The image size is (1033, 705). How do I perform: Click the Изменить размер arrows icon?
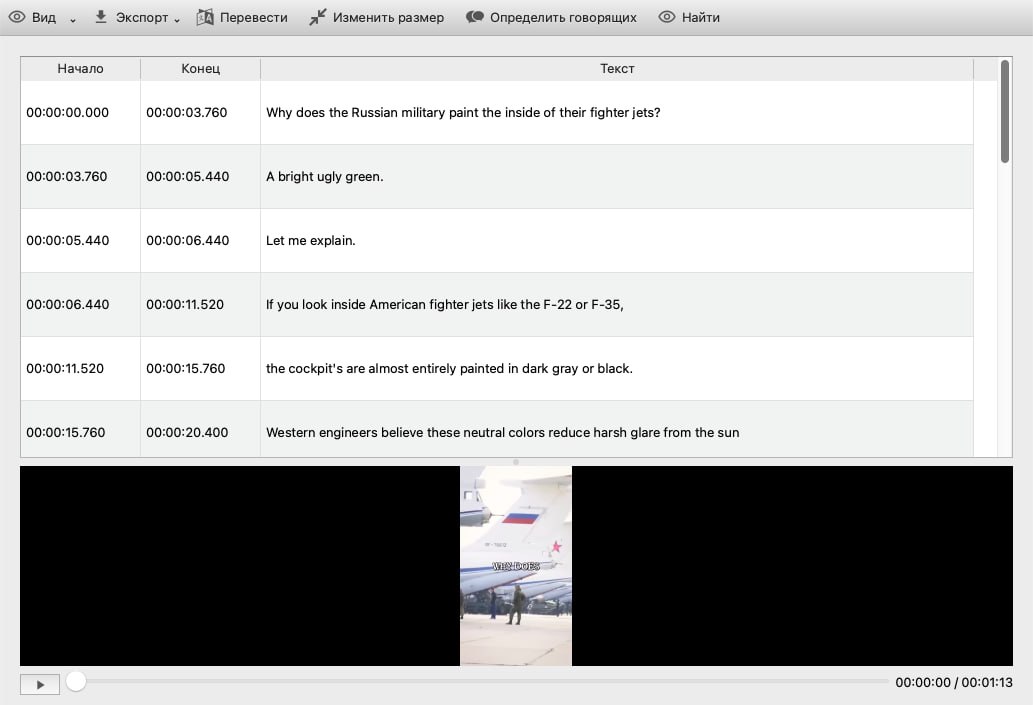pos(318,17)
